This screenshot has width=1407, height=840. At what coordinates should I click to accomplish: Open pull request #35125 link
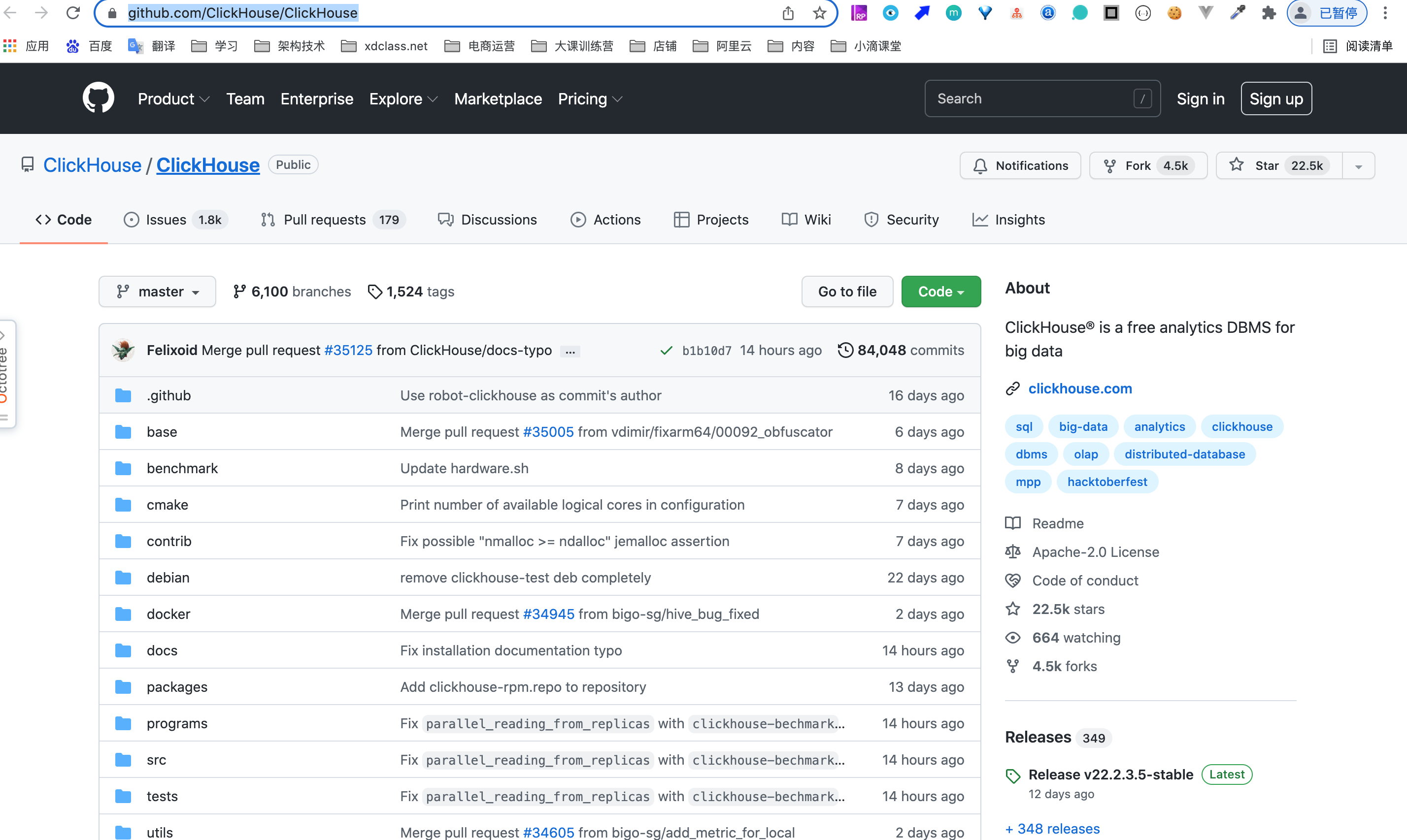(348, 351)
